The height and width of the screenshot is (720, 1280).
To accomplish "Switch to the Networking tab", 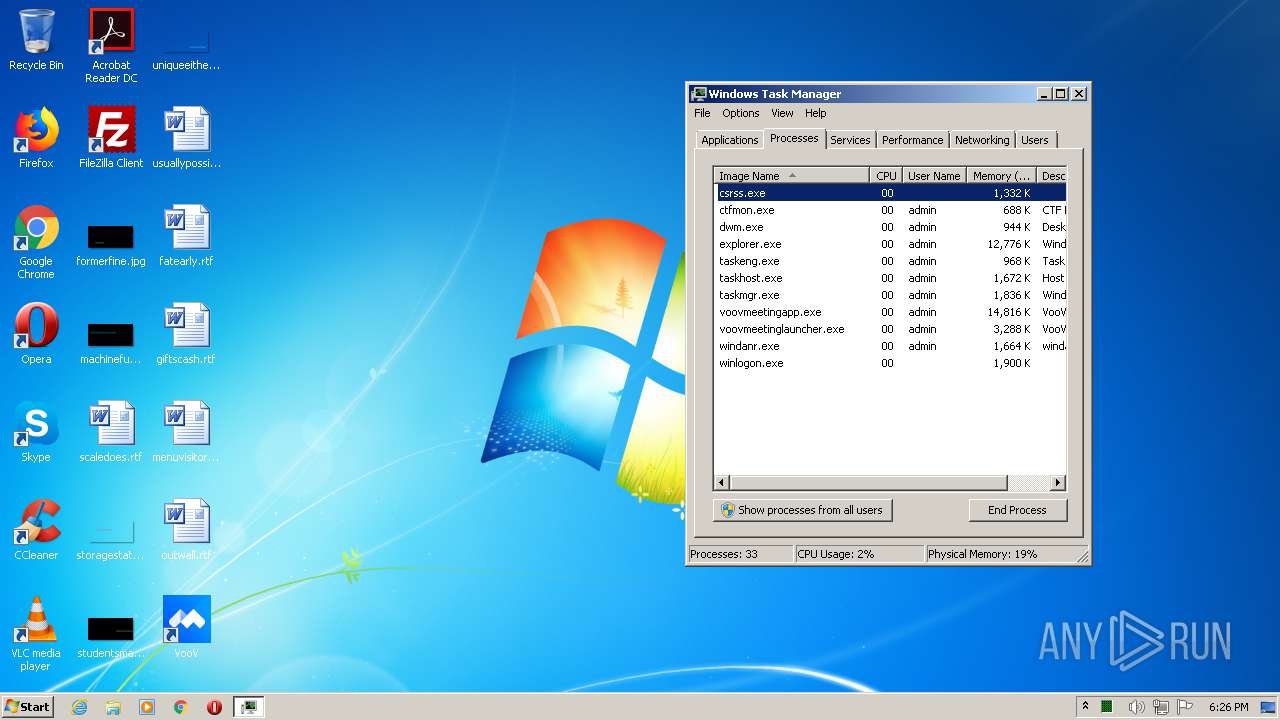I will pyautogui.click(x=982, y=140).
